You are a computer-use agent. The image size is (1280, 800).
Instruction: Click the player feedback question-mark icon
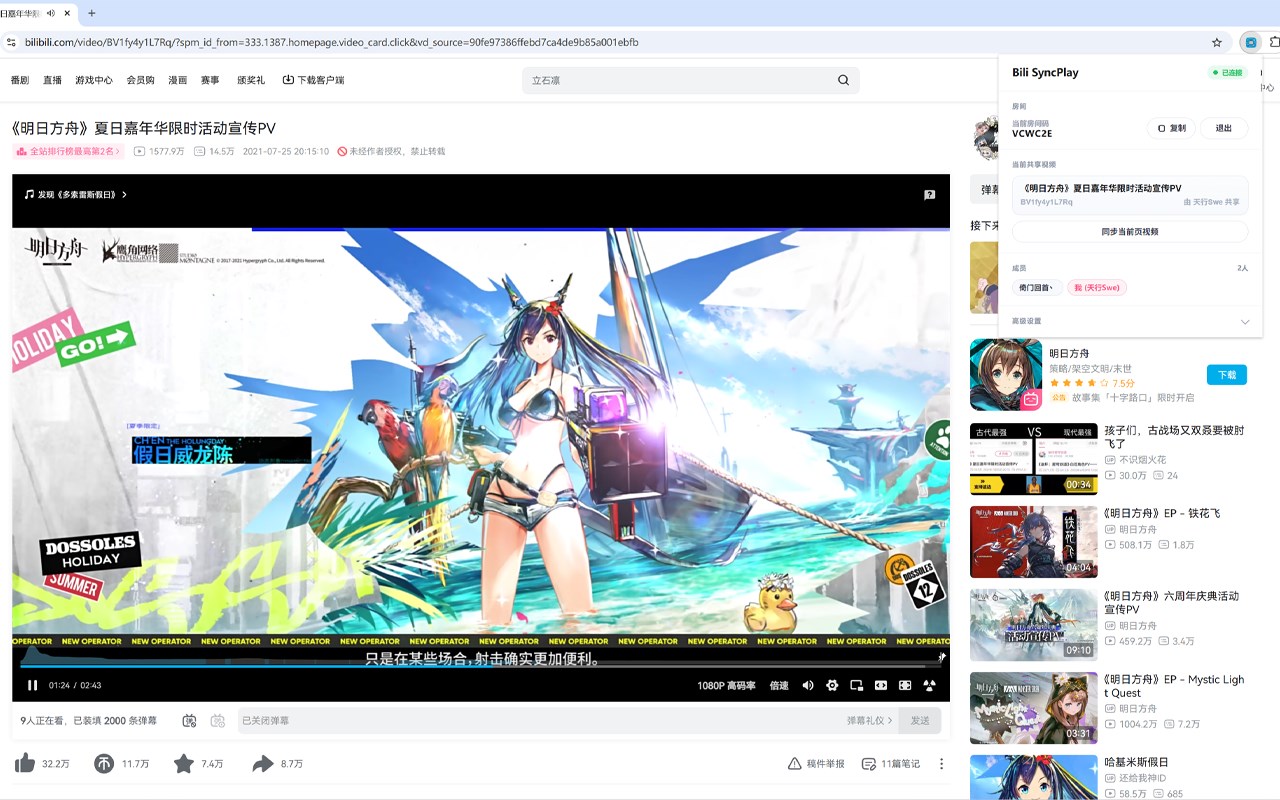coord(929,195)
